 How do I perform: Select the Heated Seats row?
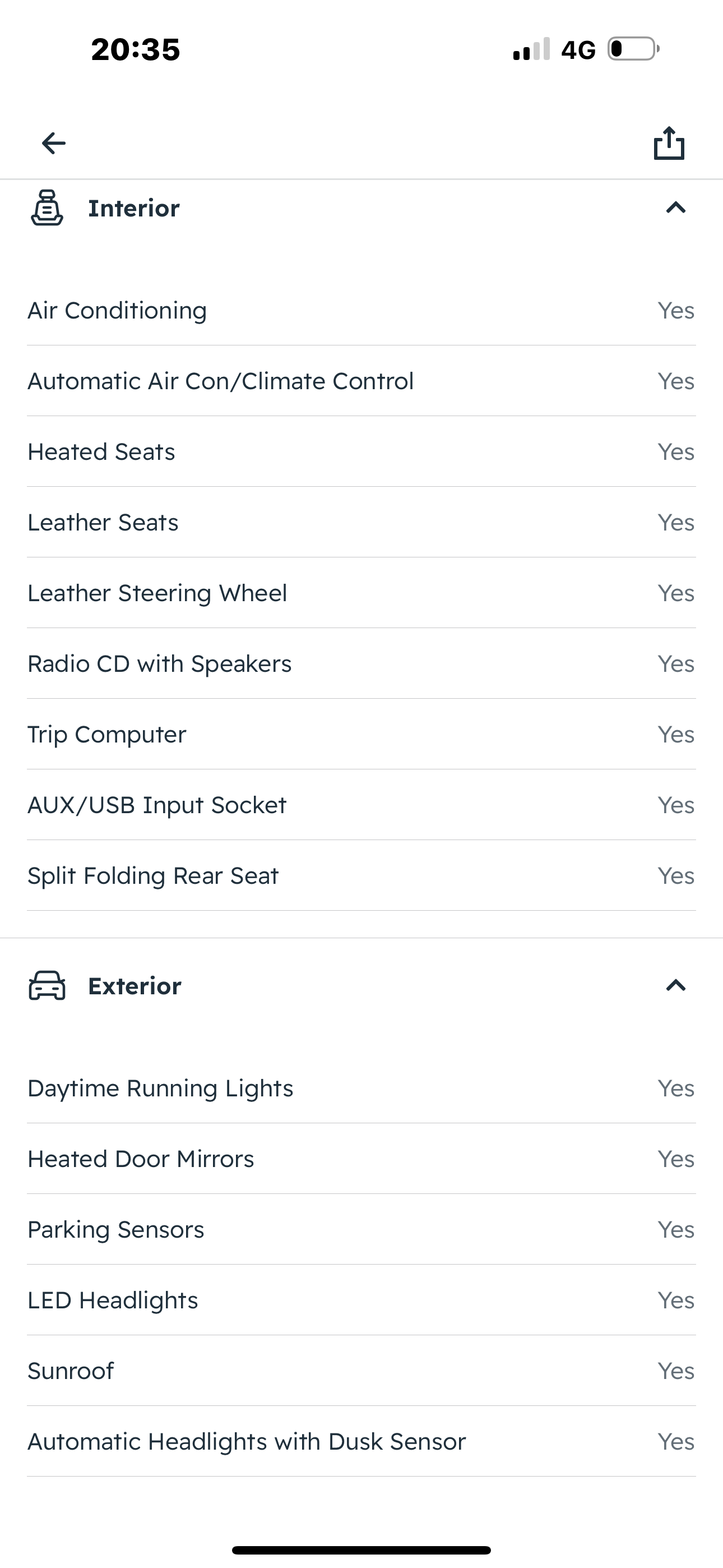[x=361, y=451]
